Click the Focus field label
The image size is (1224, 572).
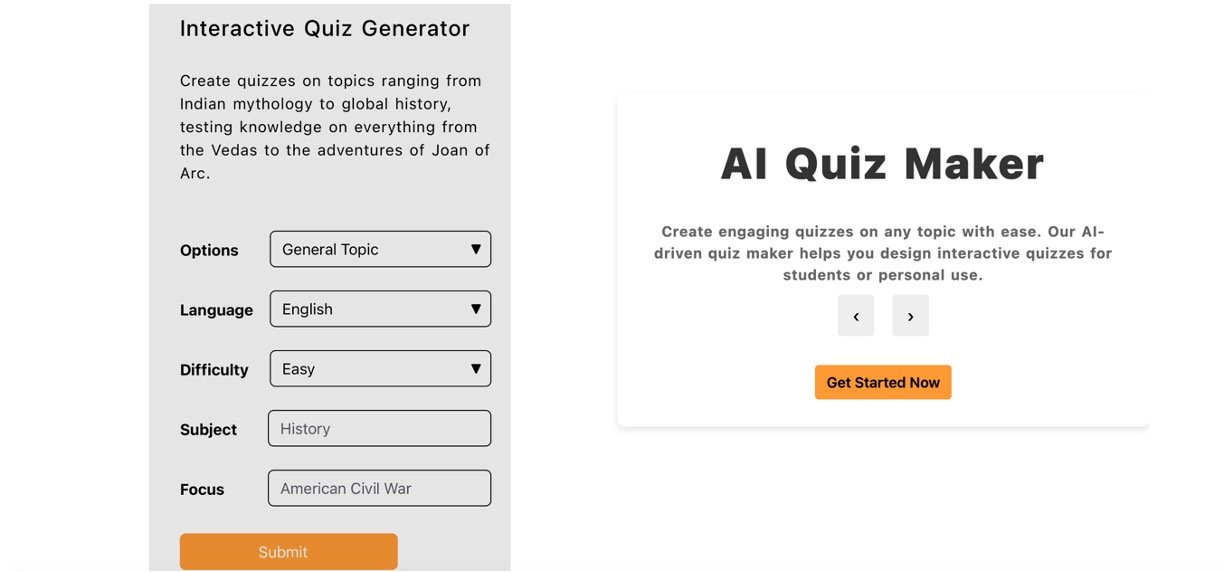(202, 490)
